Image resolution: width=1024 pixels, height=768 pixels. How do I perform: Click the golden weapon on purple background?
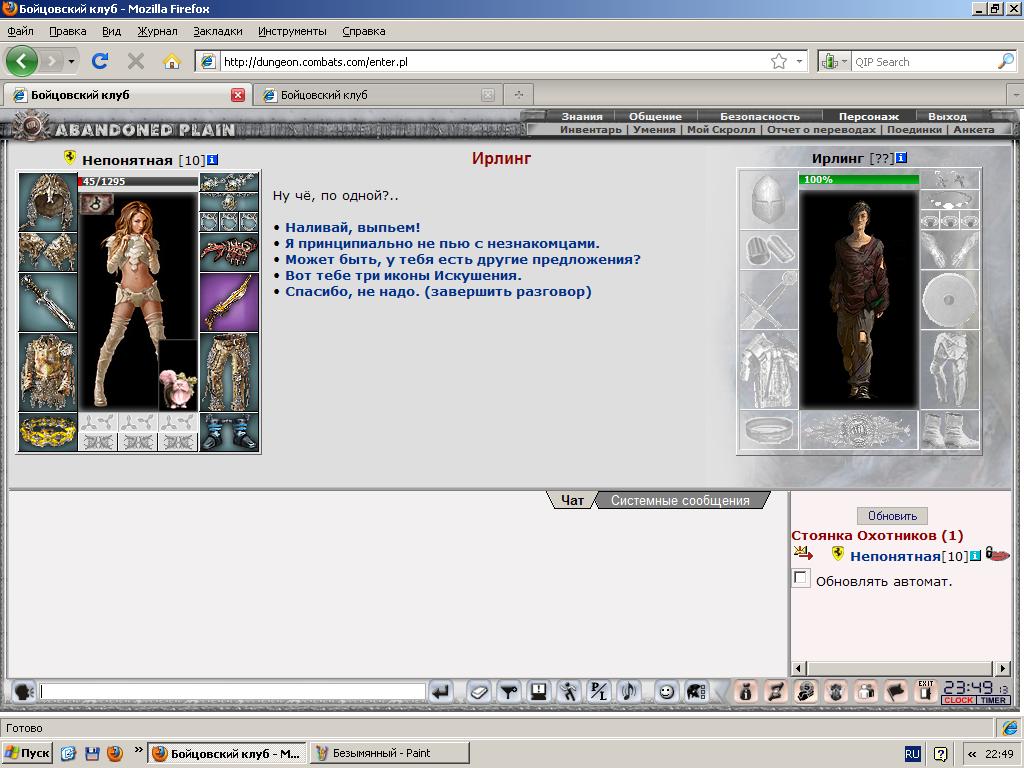click(229, 302)
